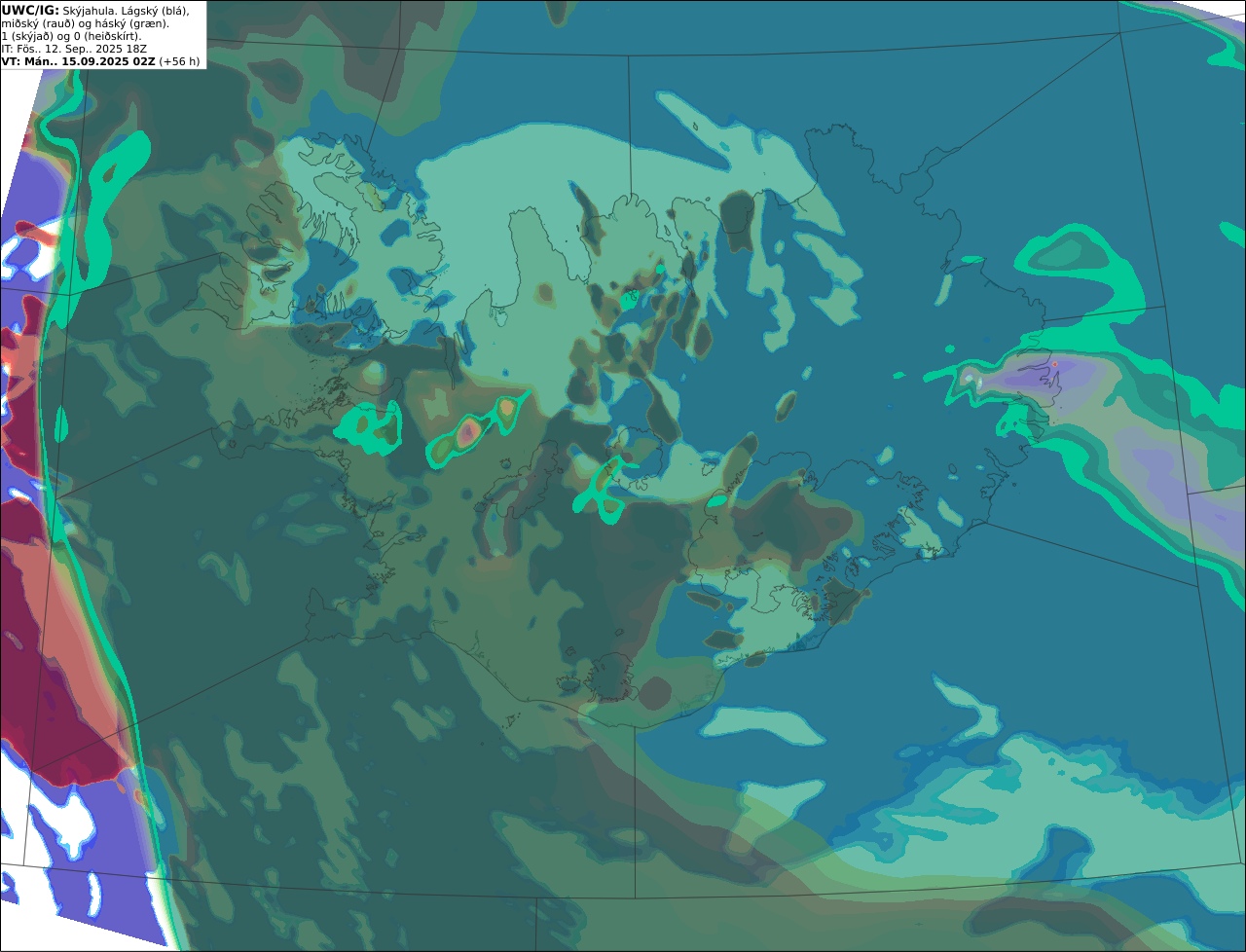Click the "miðský (rauð)" legend text
Image resolution: width=1246 pixels, height=952 pixels.
pyautogui.click(x=39, y=23)
